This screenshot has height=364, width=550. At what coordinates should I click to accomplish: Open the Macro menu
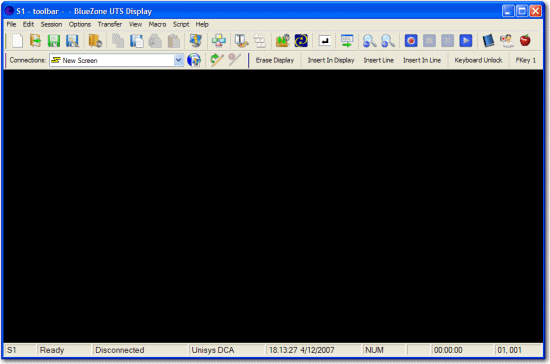click(x=157, y=24)
